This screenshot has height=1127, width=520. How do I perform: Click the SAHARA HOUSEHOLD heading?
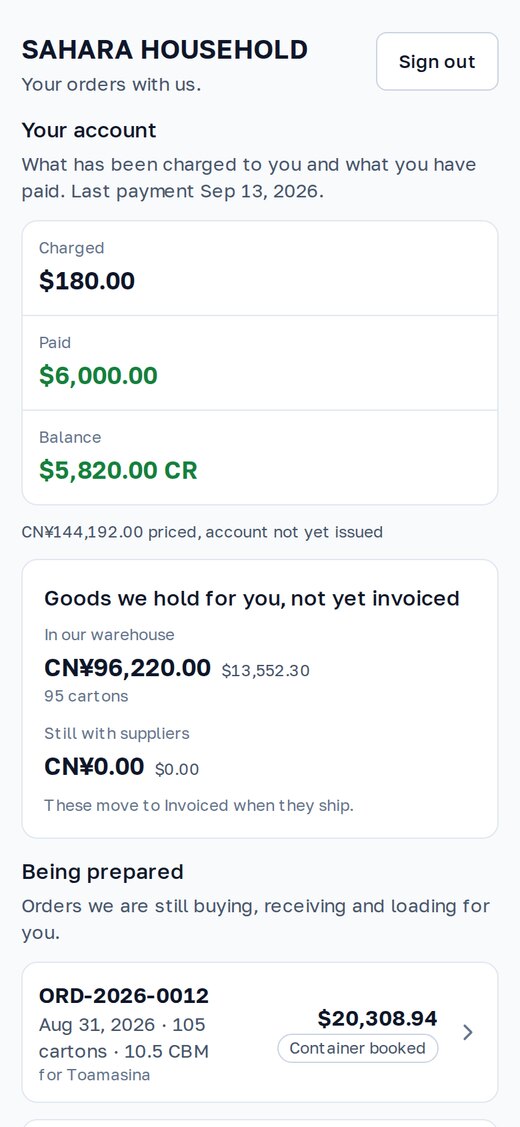[x=165, y=50]
